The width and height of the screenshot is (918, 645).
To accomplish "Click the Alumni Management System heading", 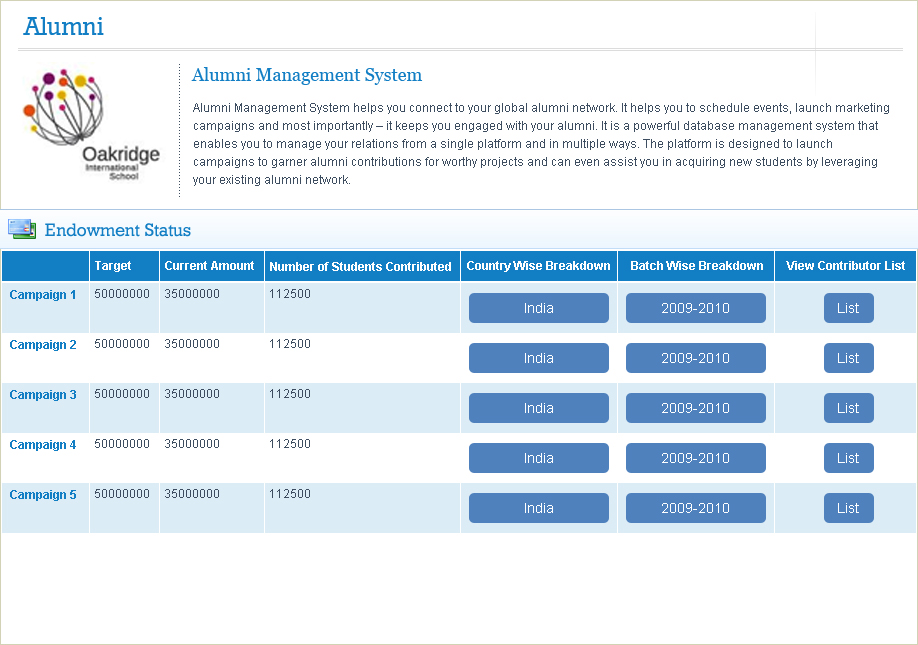I will tap(306, 75).
